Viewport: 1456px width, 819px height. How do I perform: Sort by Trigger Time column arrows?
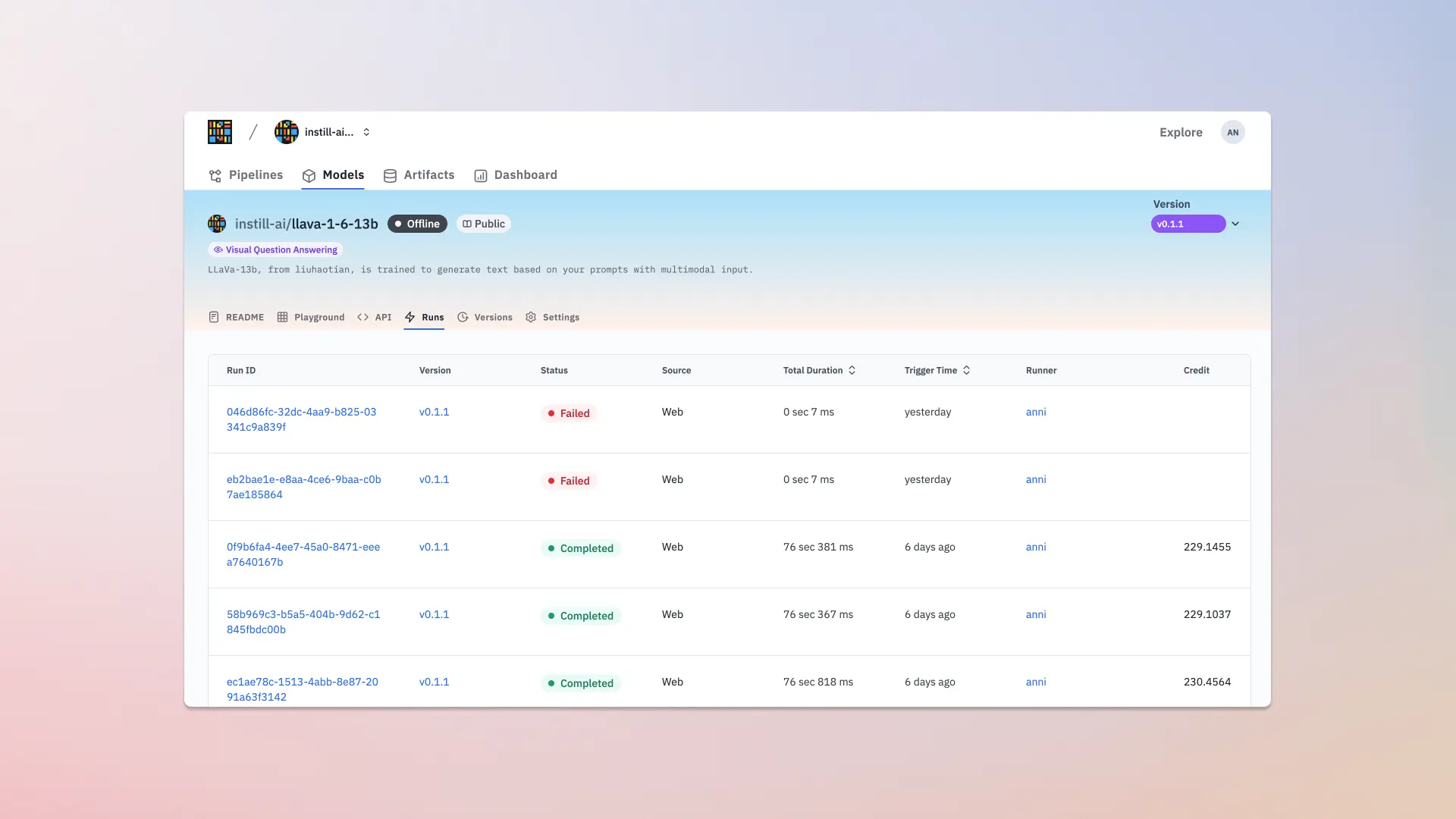[x=966, y=370]
